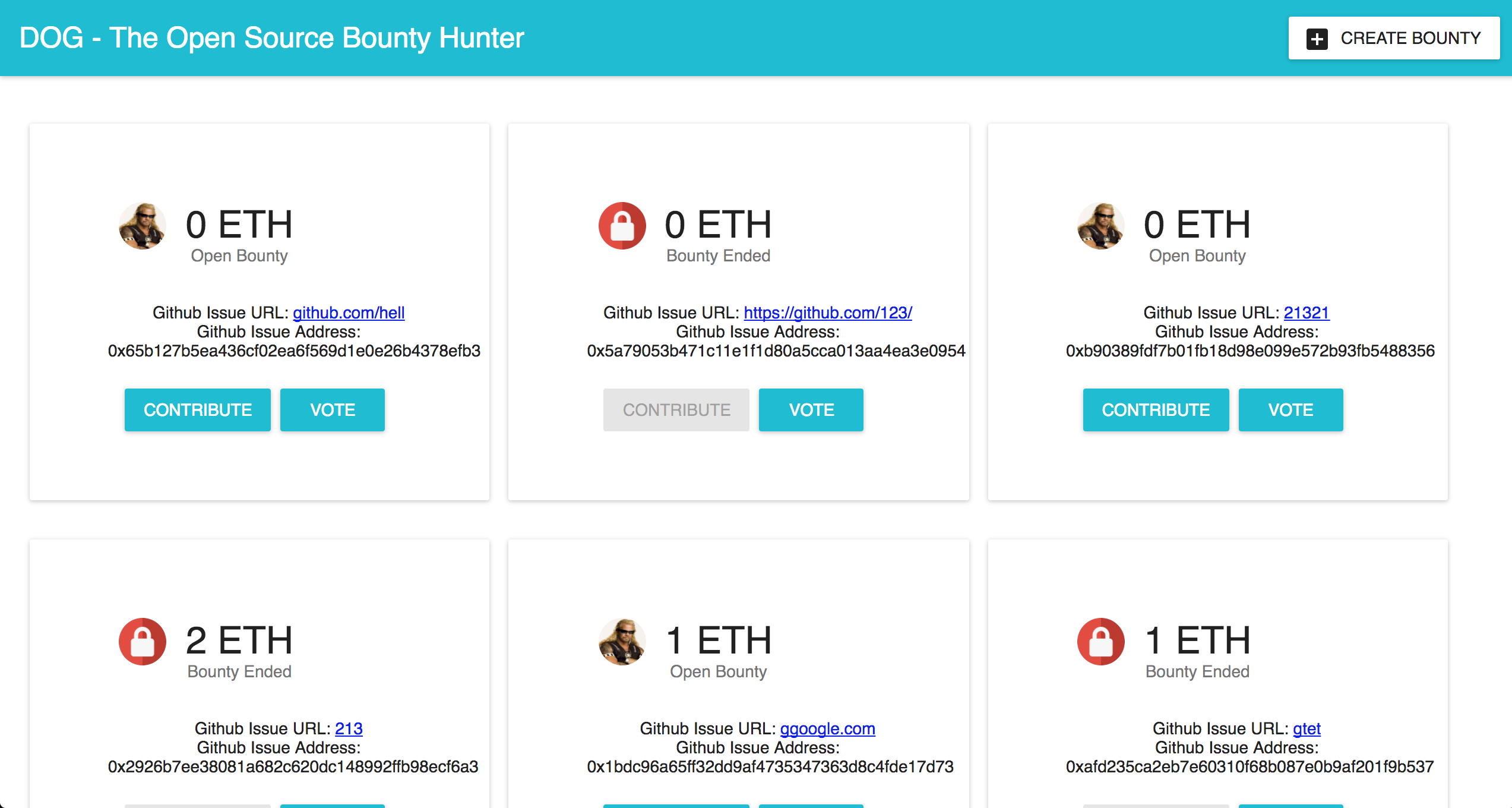Click the plus icon in Create Bounty
Image resolution: width=1512 pixels, height=808 pixels.
pos(1317,39)
